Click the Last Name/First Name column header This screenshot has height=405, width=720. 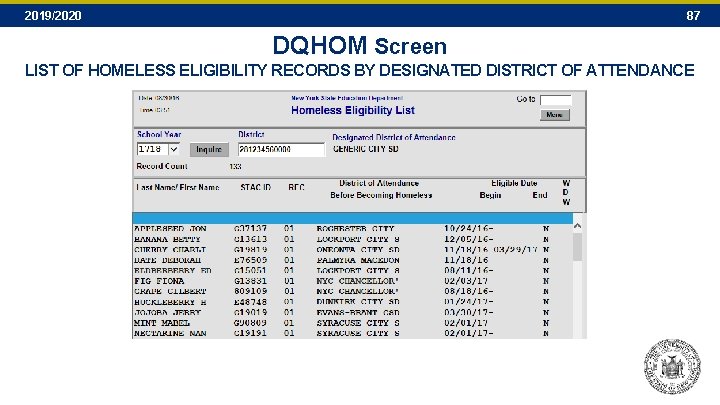(x=178, y=187)
